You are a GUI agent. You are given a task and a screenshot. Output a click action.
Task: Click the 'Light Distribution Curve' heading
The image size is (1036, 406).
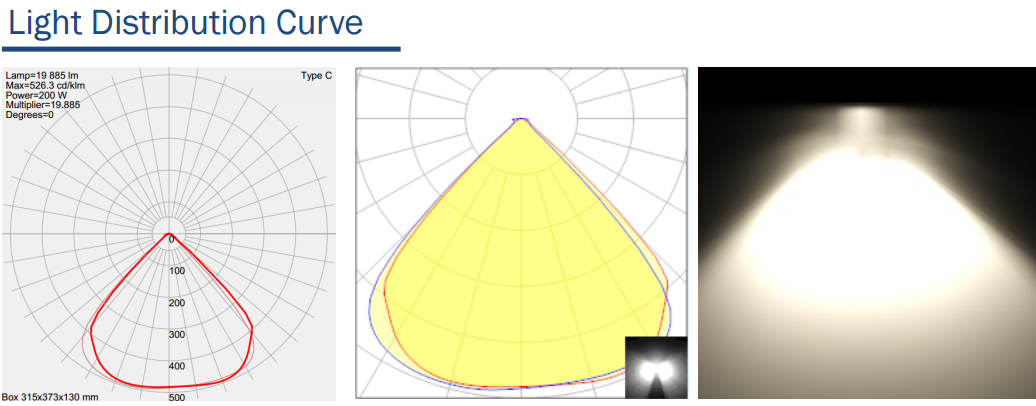point(185,24)
